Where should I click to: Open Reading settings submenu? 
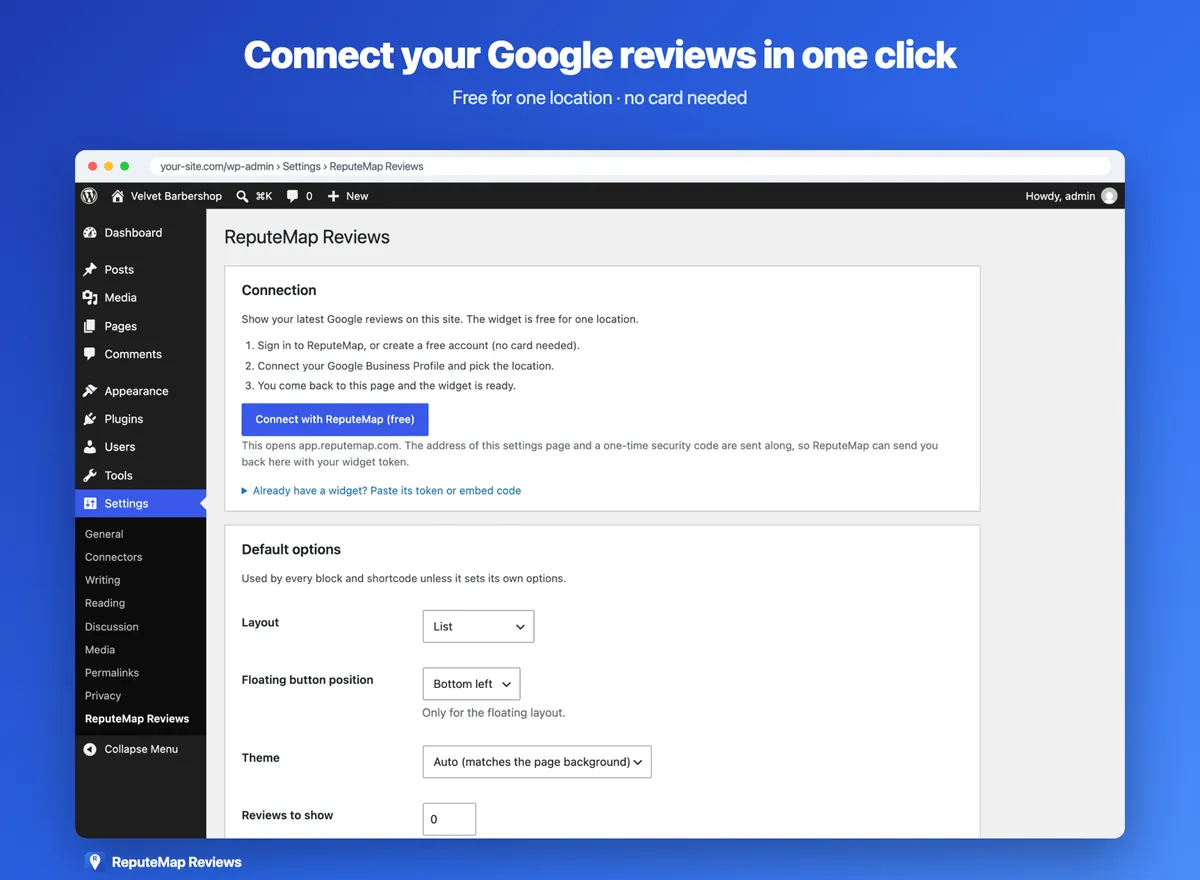tap(105, 603)
